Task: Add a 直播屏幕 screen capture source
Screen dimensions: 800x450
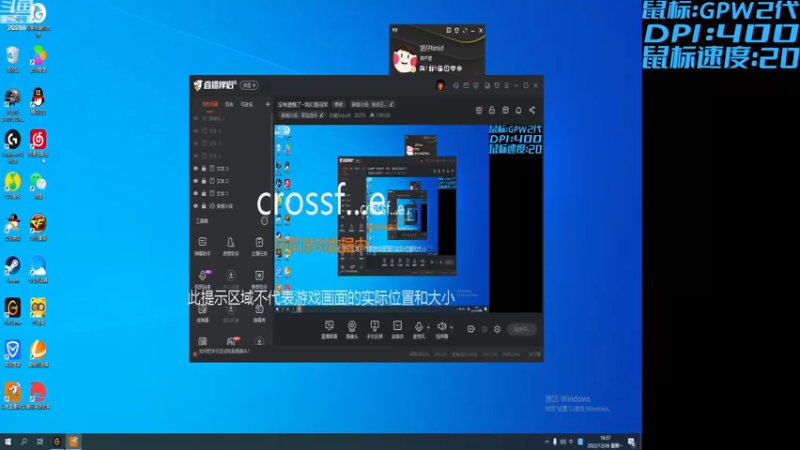Action: point(329,330)
